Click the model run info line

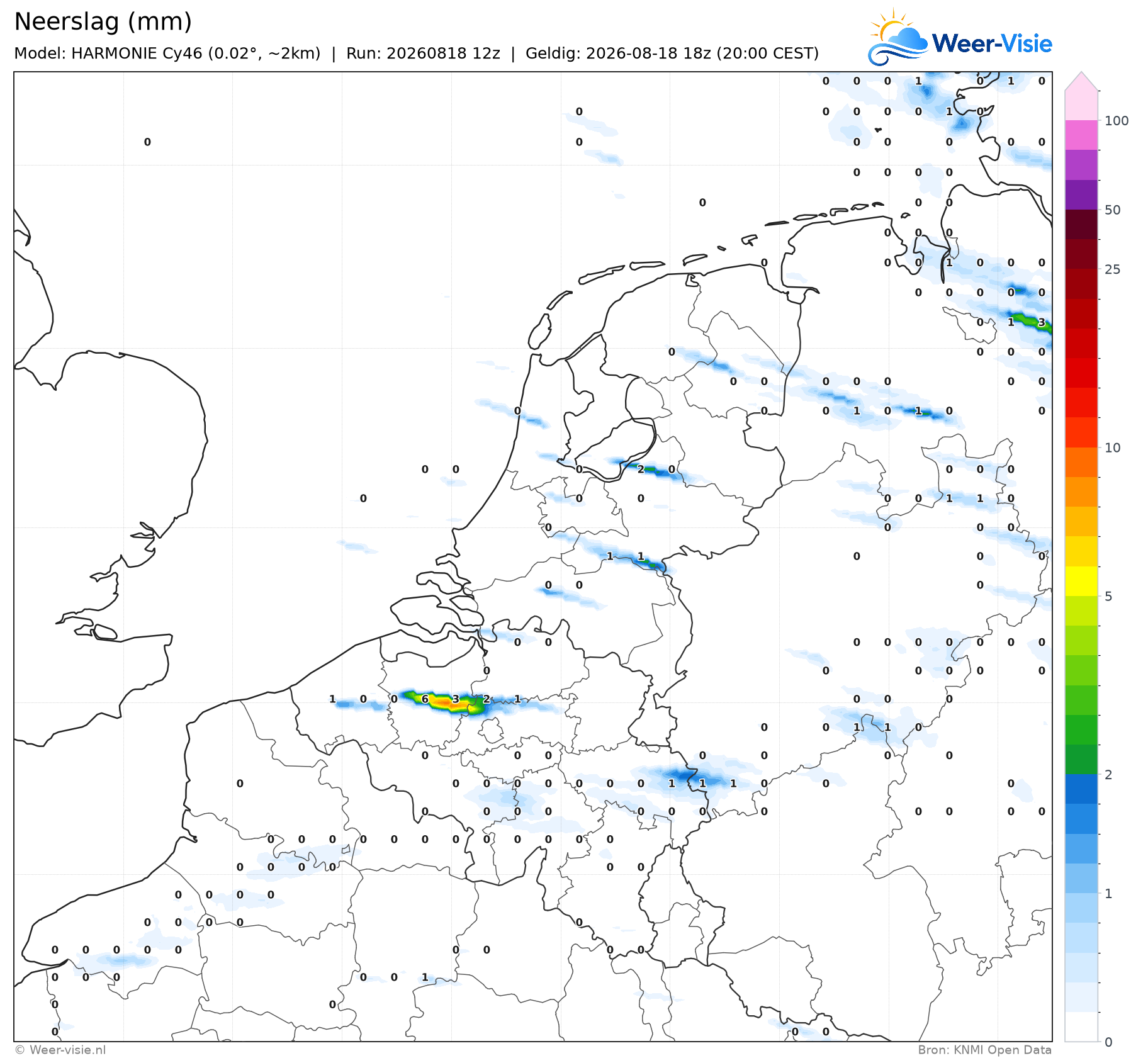coord(416,53)
